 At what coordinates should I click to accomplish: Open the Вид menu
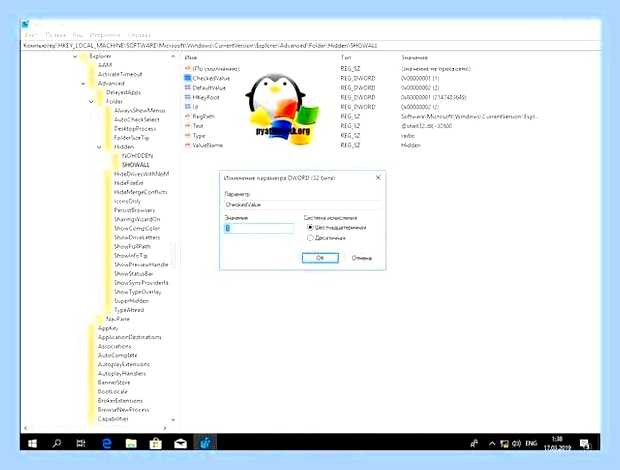click(x=78, y=35)
